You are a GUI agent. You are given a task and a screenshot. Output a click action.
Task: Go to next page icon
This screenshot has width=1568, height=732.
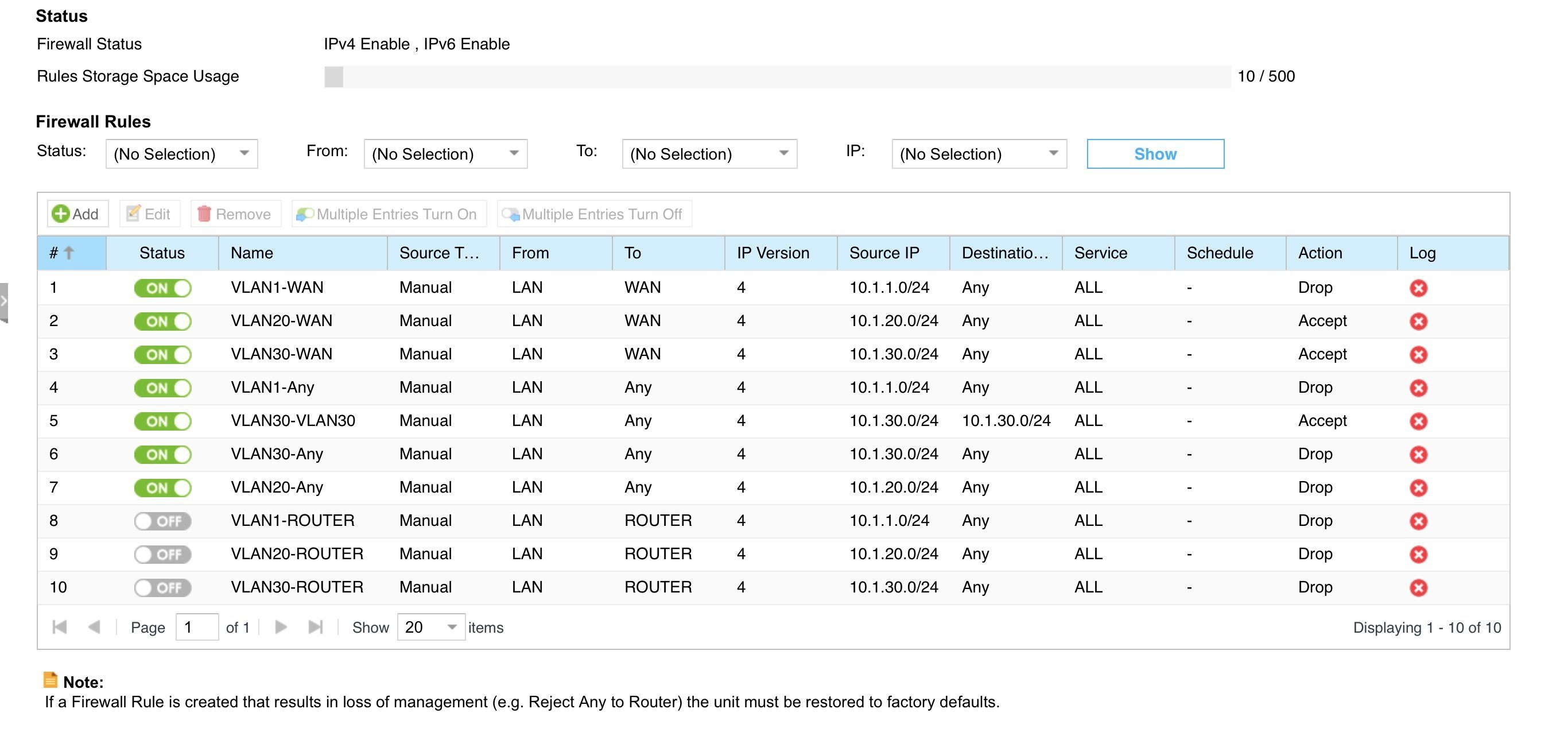[281, 628]
